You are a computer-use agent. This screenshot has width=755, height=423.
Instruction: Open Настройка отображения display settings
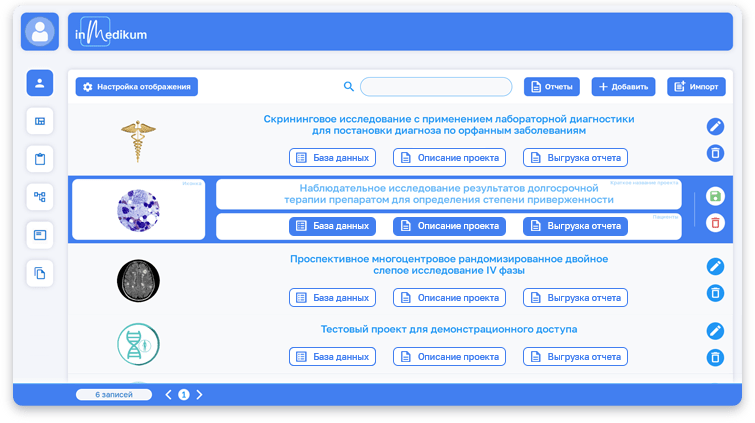[x=137, y=87]
